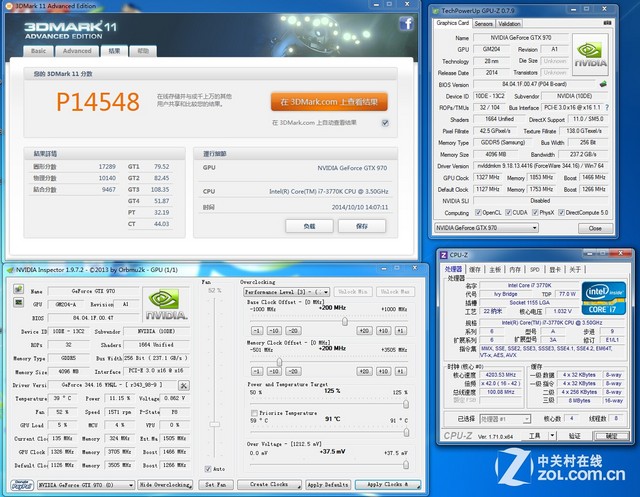Click the upload screenshot icon in NVIDIA Inspector
640x497 pixels.
[18, 289]
